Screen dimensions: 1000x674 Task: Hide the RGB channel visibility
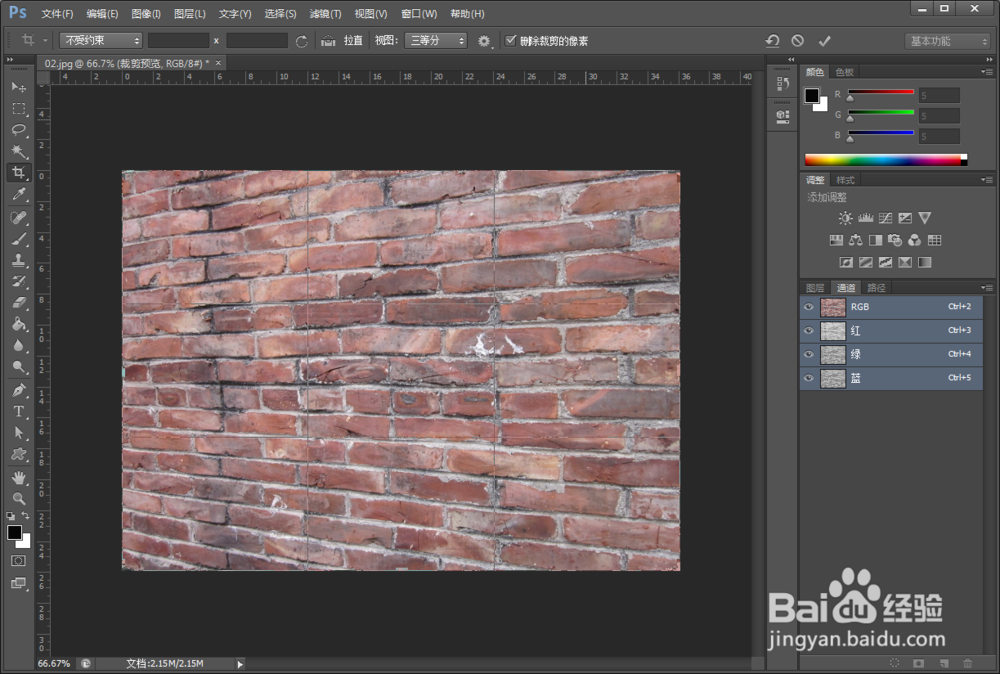tap(809, 307)
